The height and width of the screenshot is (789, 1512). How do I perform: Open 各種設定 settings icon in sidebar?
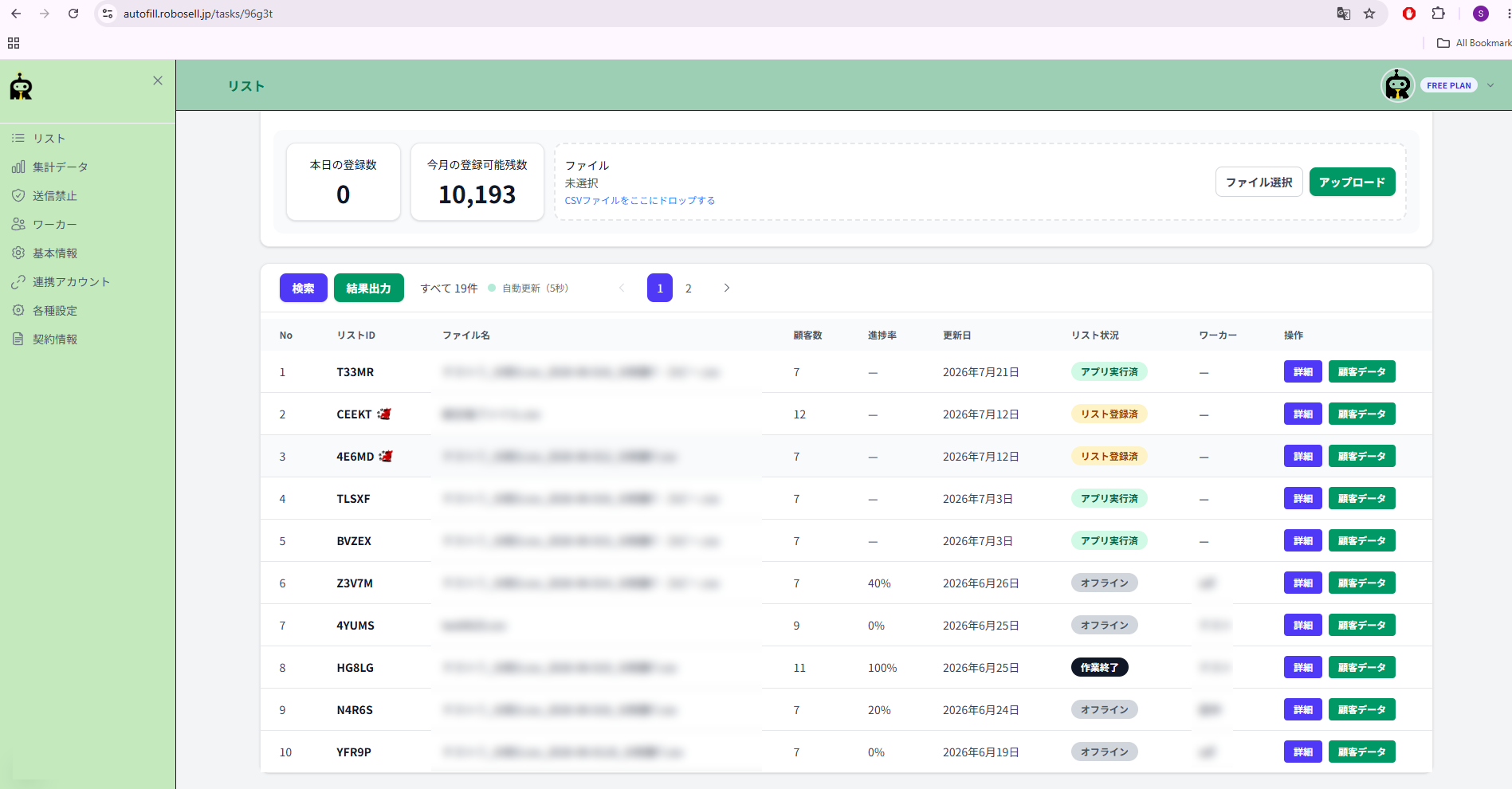(x=18, y=311)
